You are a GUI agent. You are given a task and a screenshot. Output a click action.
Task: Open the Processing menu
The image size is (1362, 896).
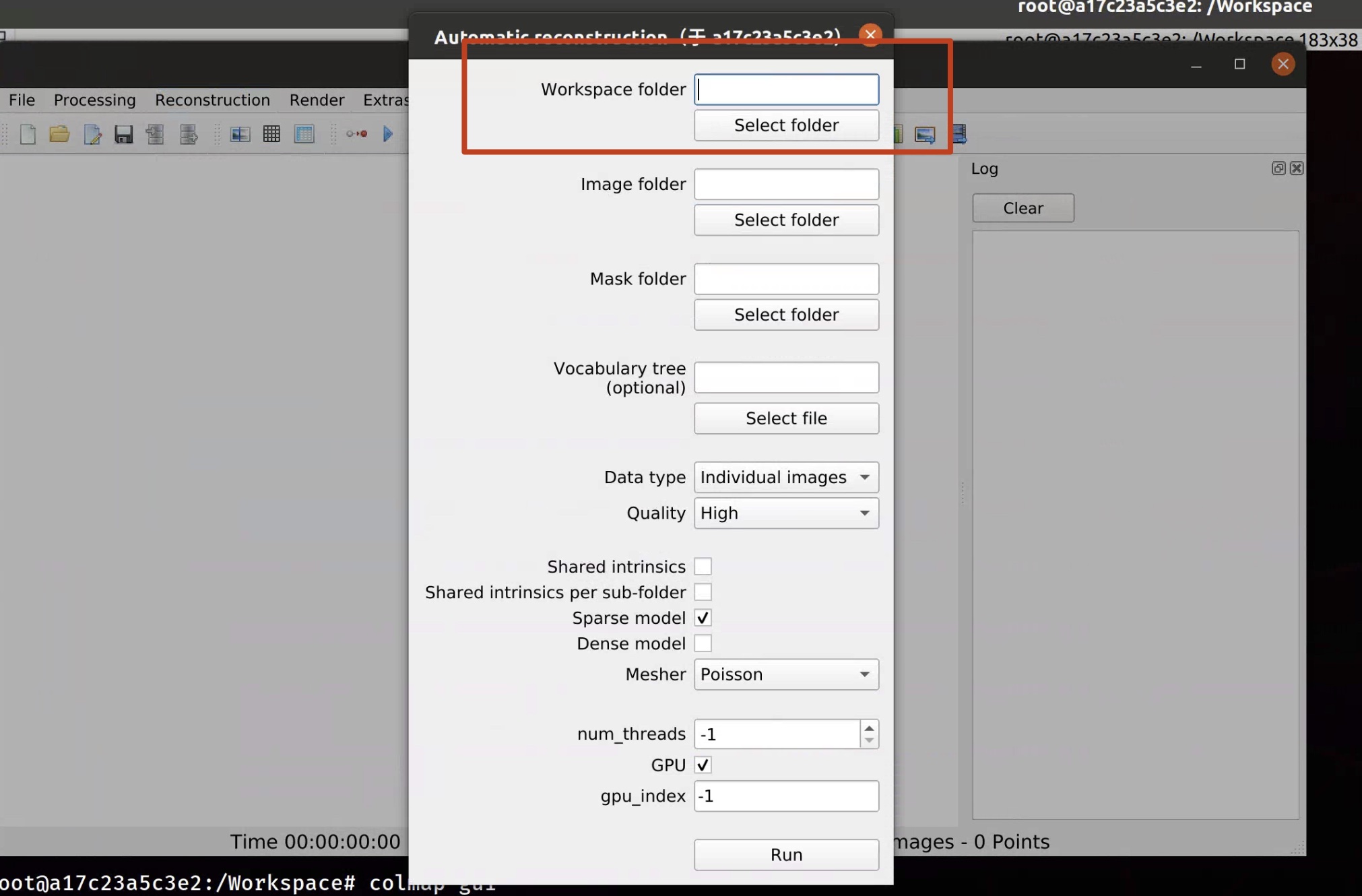coord(94,100)
